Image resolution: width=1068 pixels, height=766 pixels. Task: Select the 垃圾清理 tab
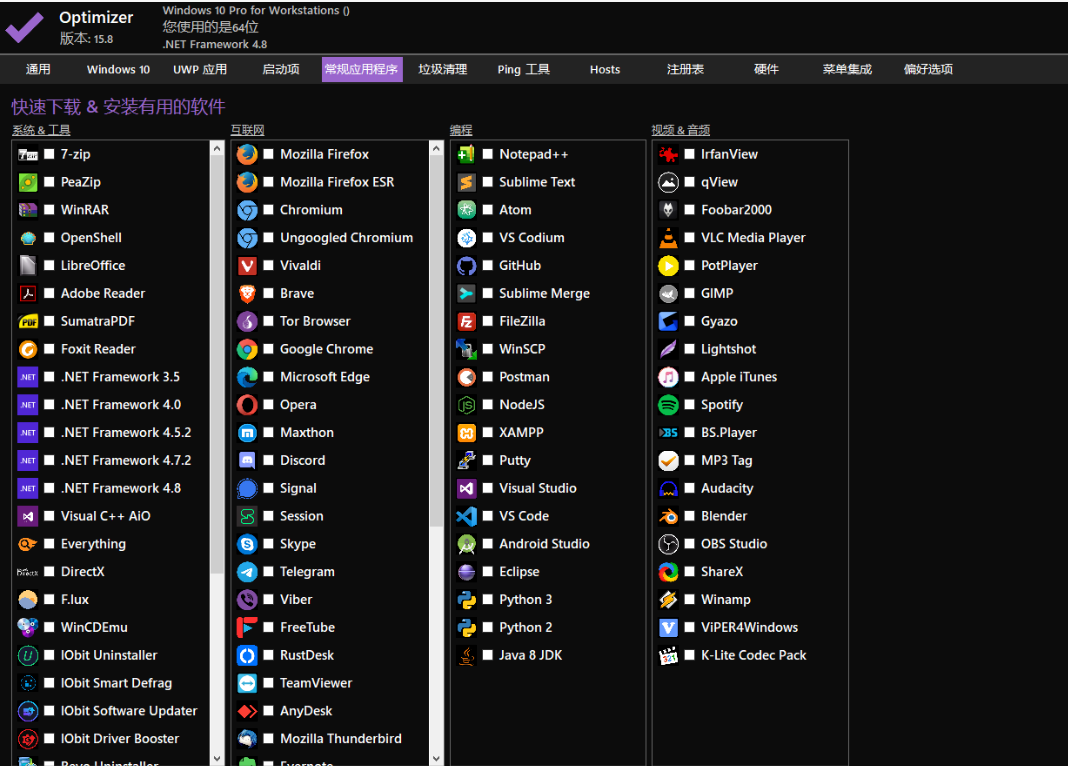point(443,69)
